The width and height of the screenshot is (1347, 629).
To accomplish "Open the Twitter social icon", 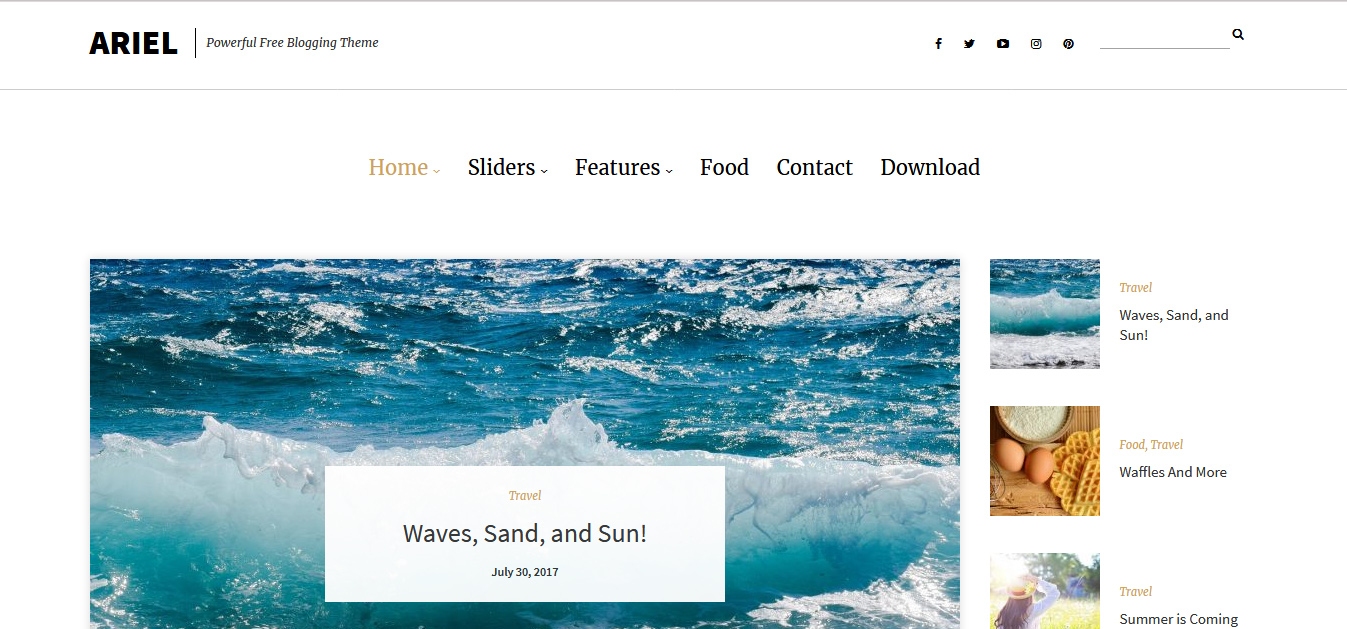I will 969,44.
